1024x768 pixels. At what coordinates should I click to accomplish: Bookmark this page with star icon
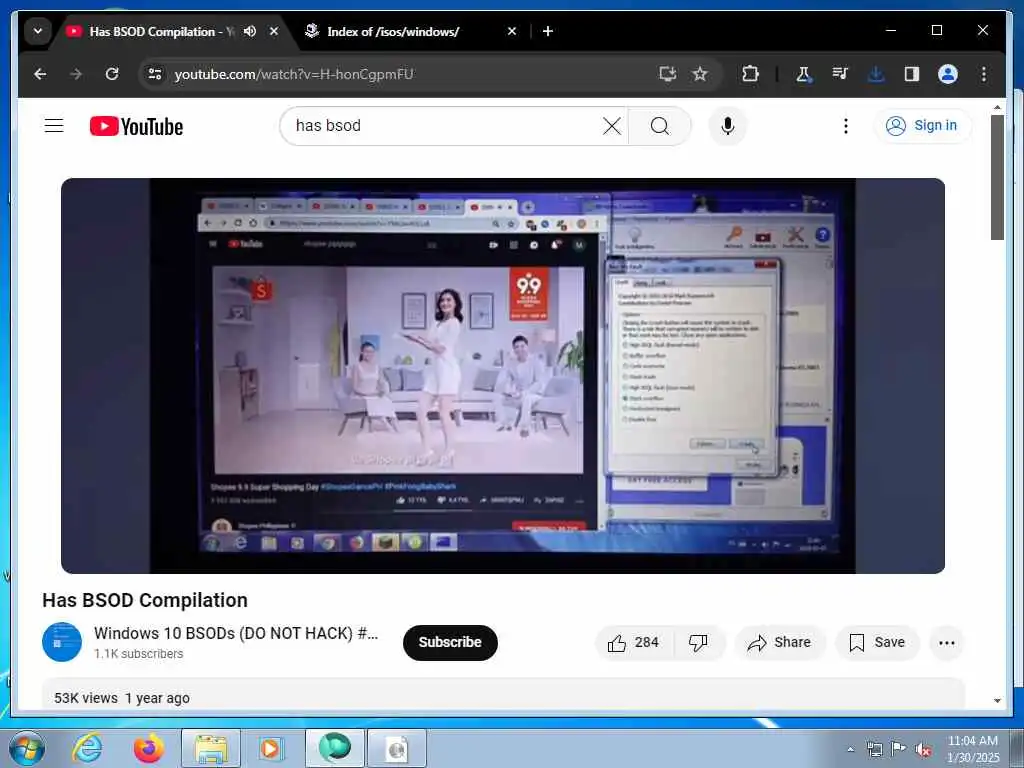[700, 74]
